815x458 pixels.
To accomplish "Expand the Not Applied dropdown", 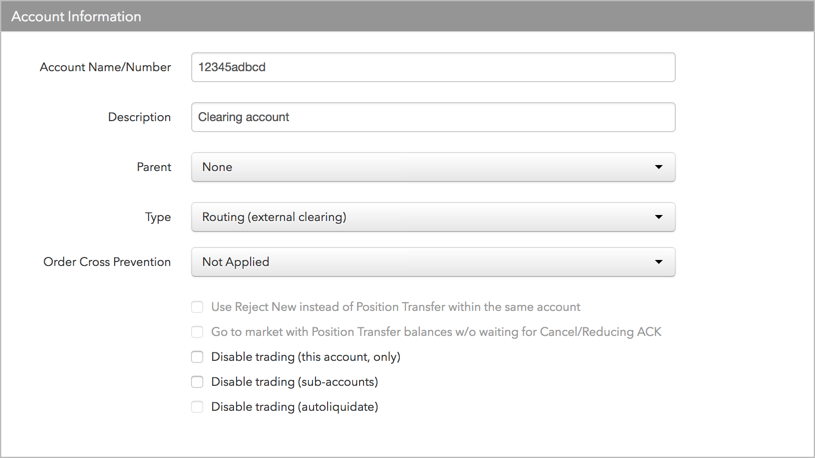I will pyautogui.click(x=433, y=261).
